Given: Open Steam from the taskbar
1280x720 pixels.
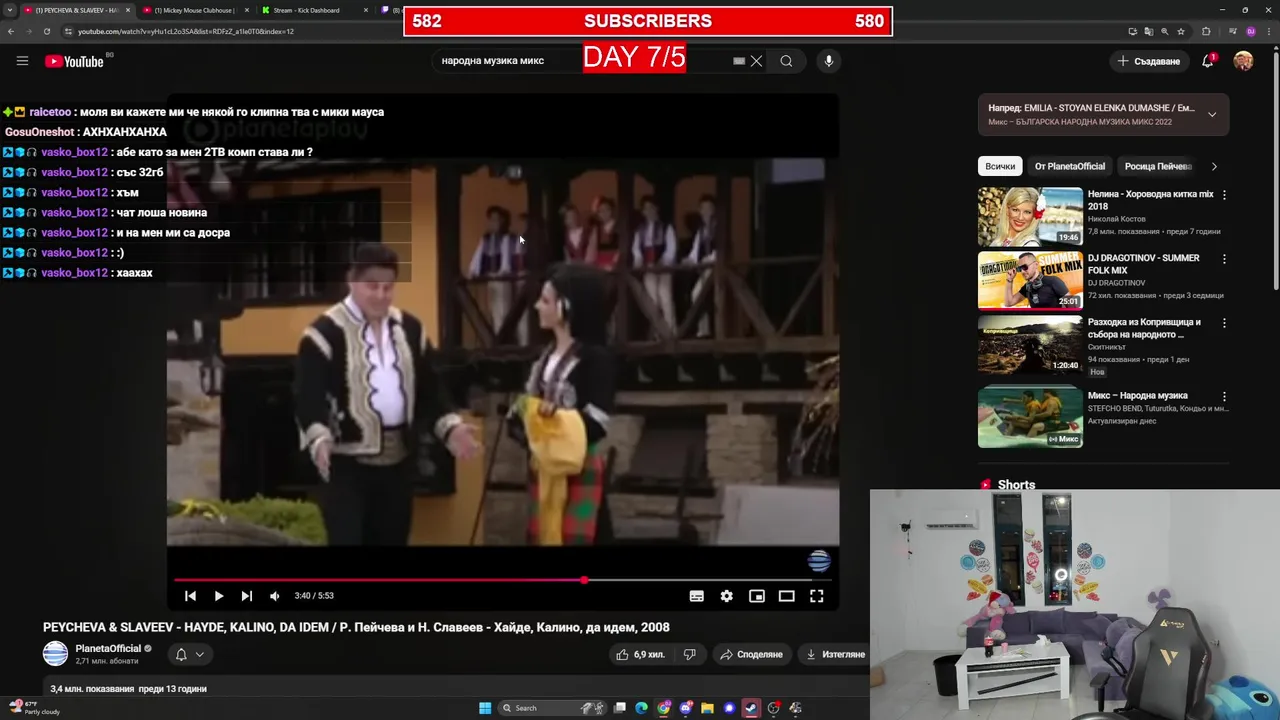Looking at the screenshot, I should [x=751, y=708].
